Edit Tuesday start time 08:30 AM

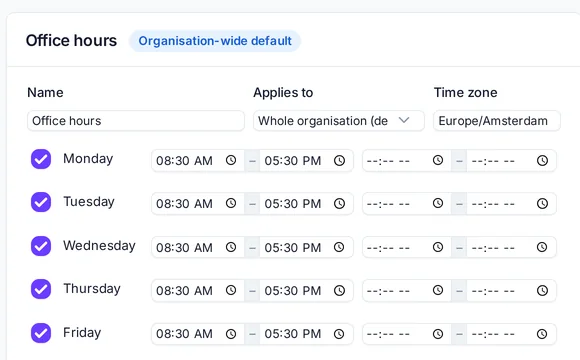coord(198,203)
